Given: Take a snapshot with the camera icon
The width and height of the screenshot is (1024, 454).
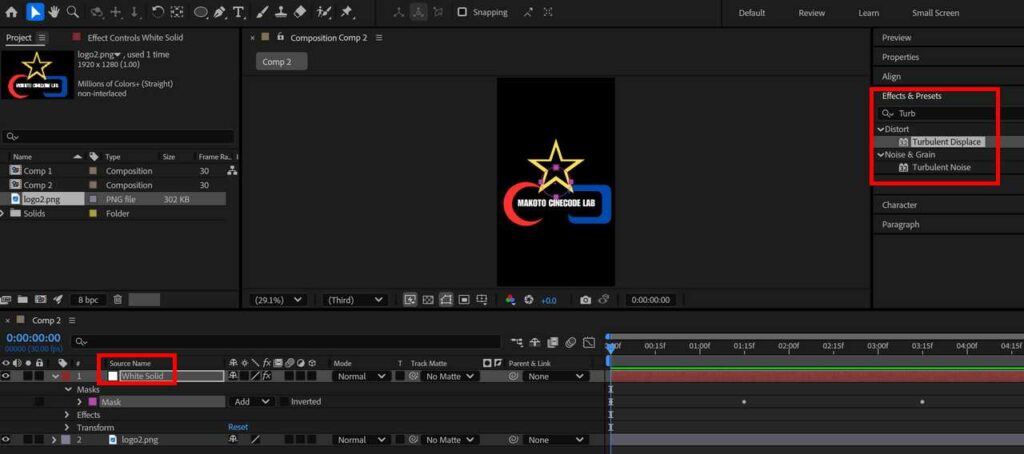Looking at the screenshot, I should click(x=585, y=300).
